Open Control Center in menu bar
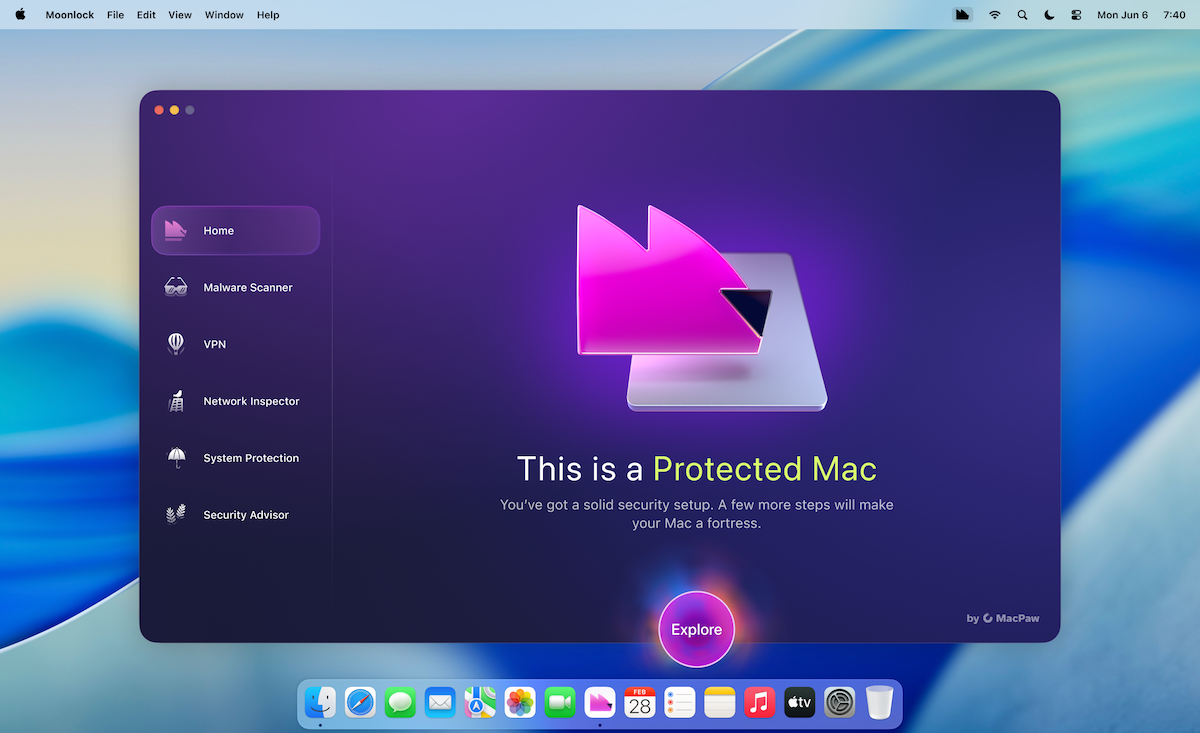Viewport: 1200px width, 733px height. 1076,15
